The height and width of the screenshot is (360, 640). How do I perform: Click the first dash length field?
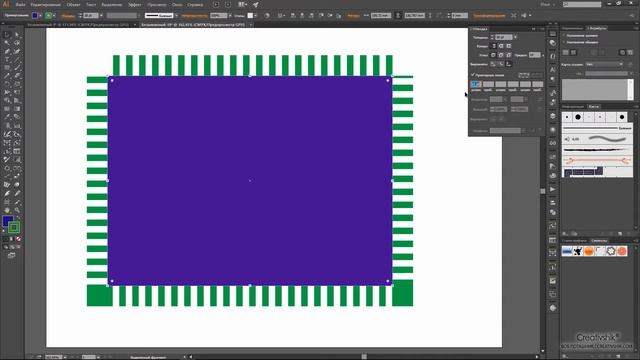(x=476, y=84)
